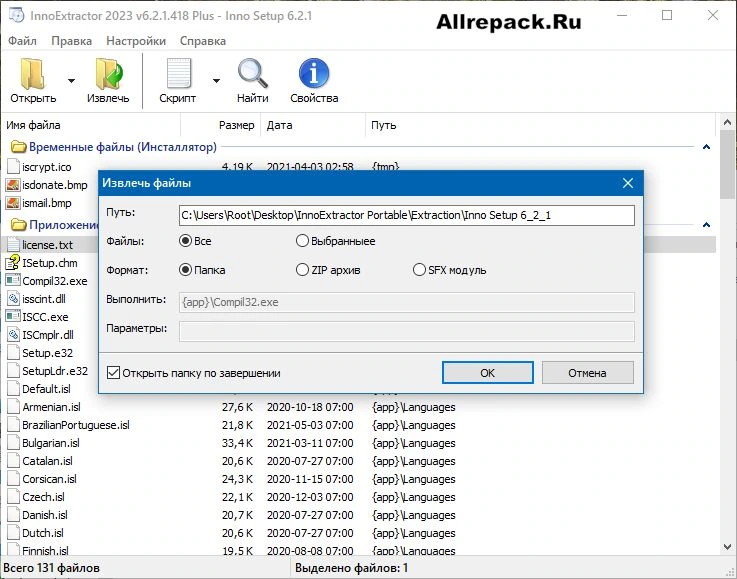This screenshot has height=579, width=737.
Task: Select the Все files radio button
Action: (185, 241)
